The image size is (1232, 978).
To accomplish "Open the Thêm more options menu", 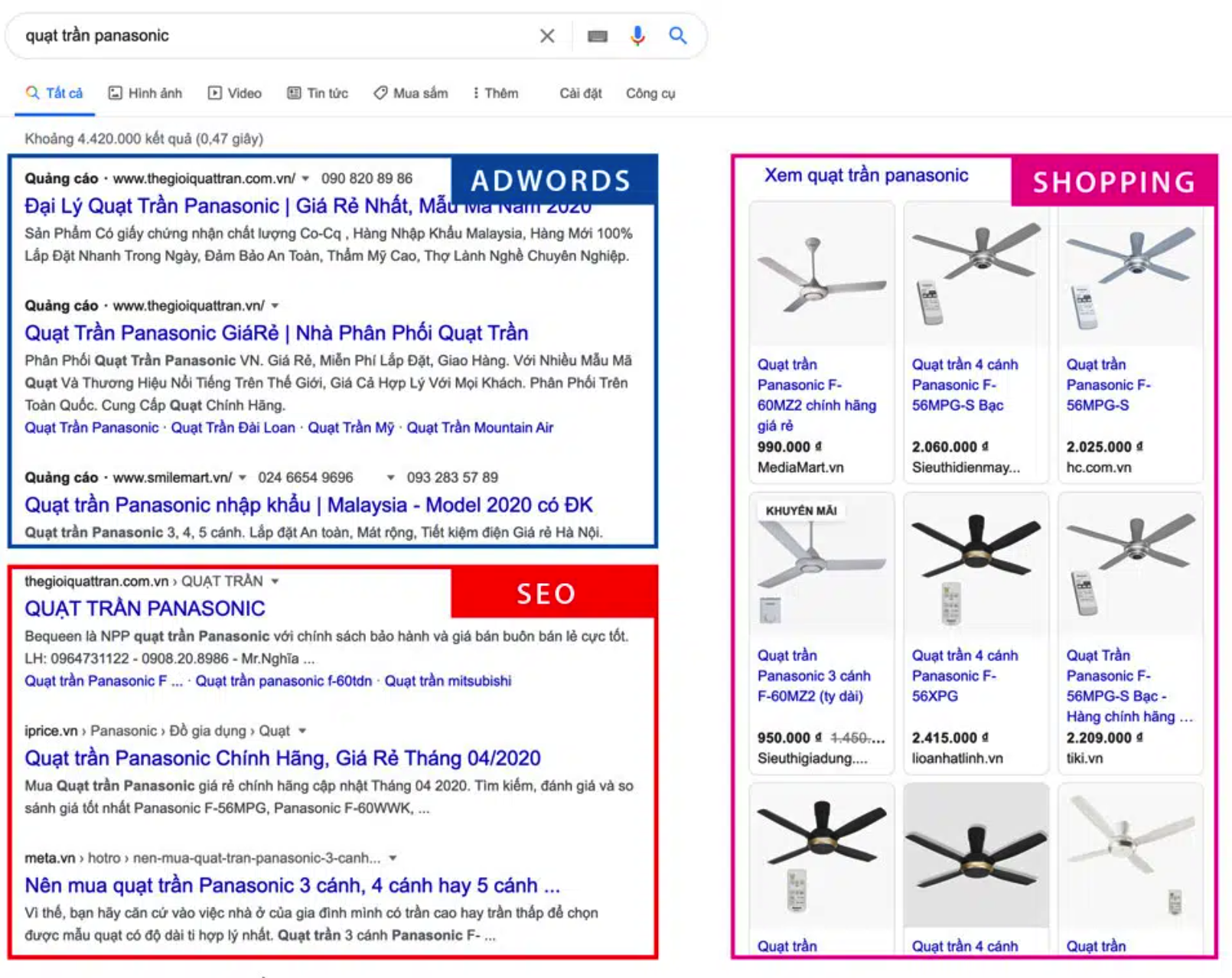I will (x=496, y=93).
